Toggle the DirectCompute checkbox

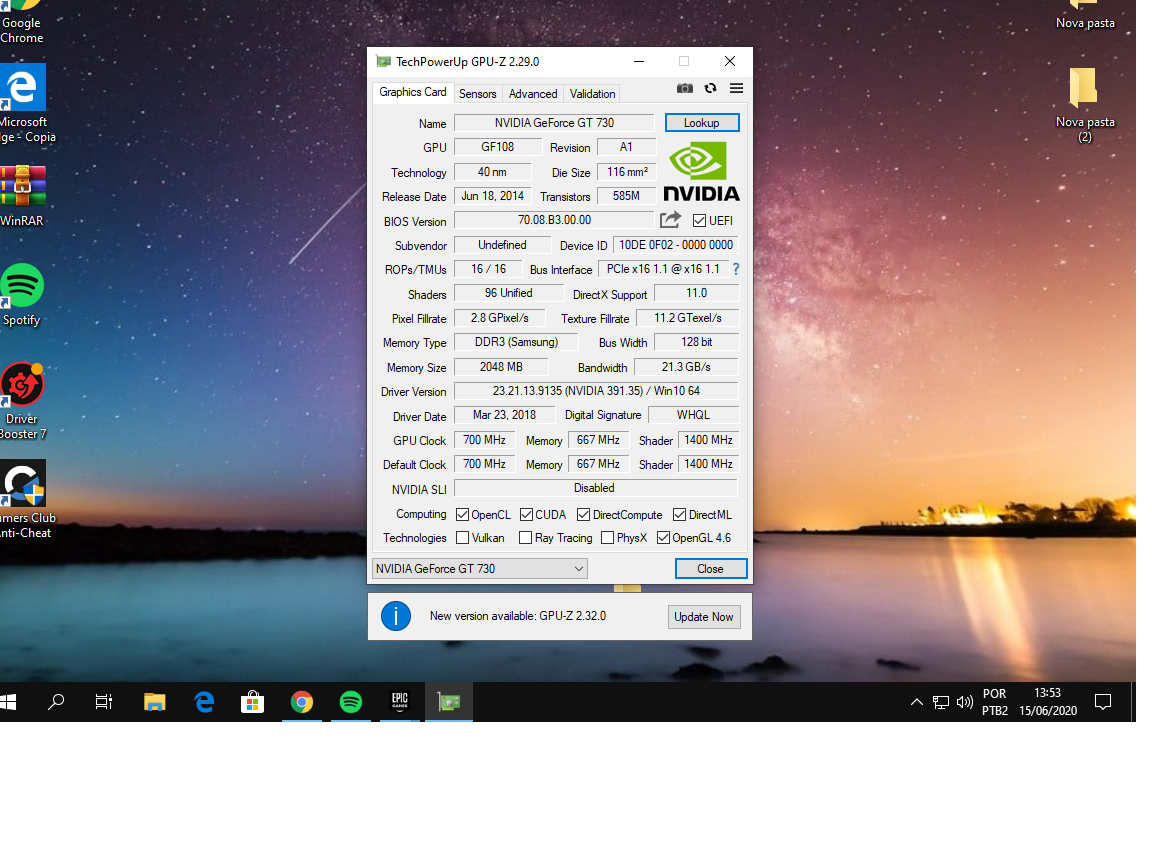coord(583,514)
